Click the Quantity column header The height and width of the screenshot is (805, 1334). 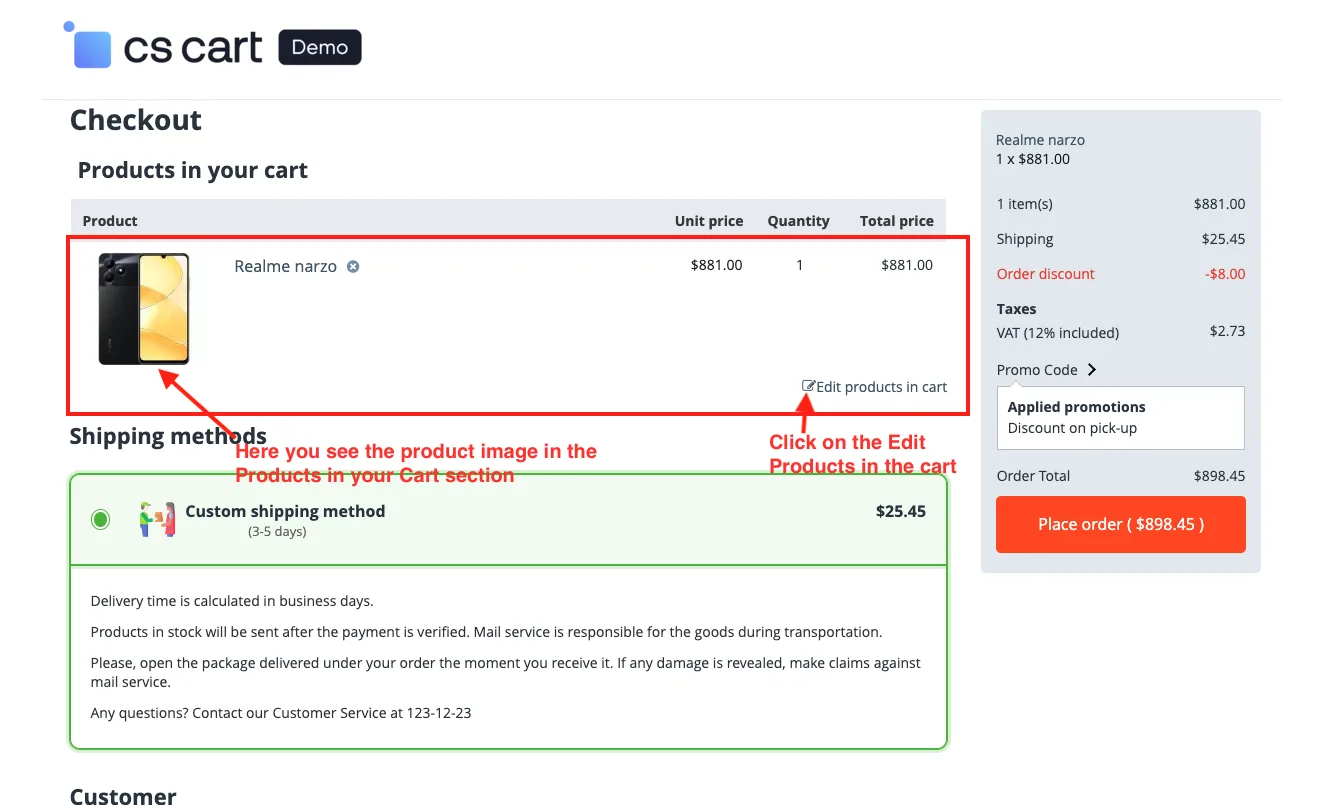tap(798, 221)
